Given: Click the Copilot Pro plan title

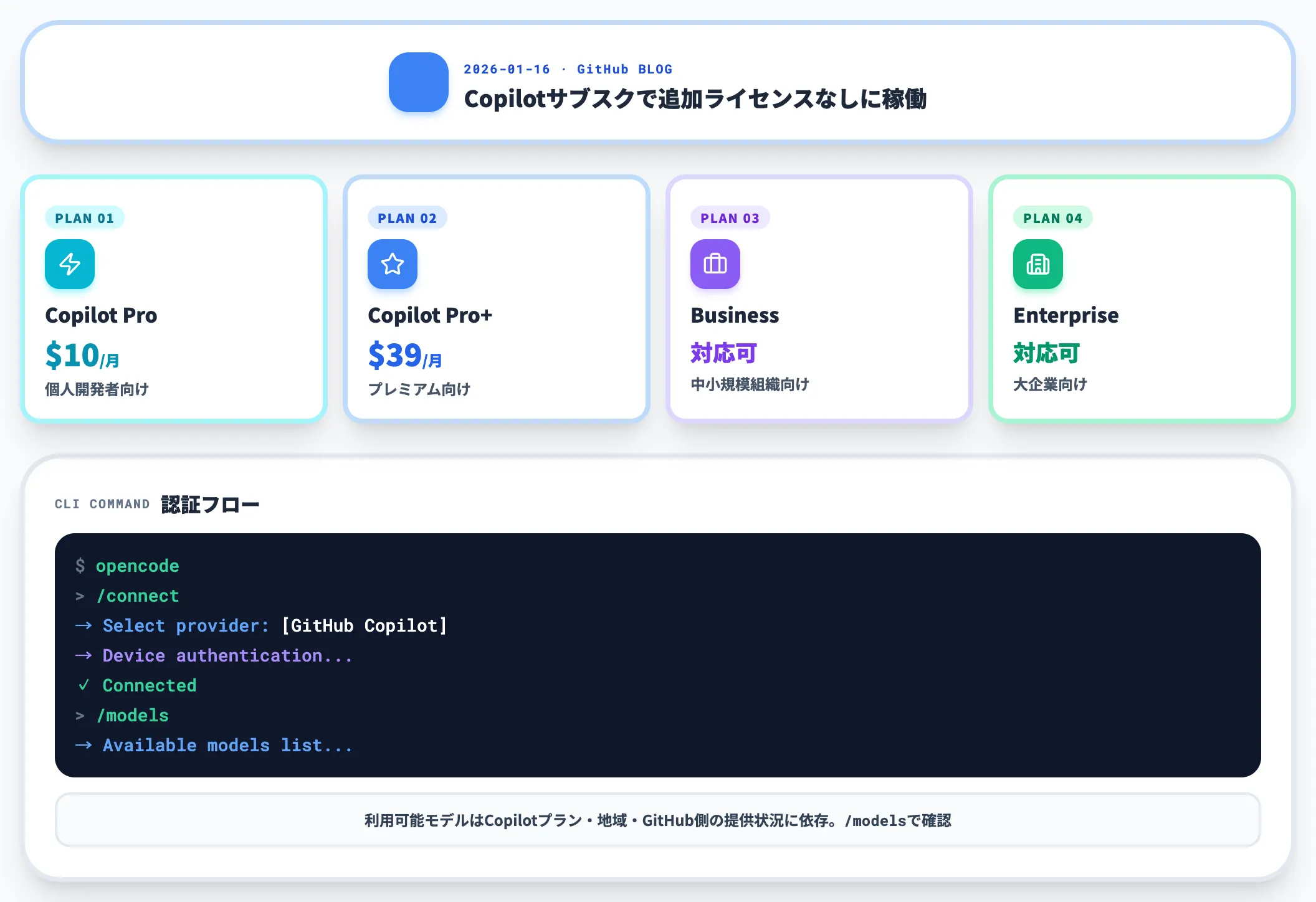Looking at the screenshot, I should click(101, 315).
